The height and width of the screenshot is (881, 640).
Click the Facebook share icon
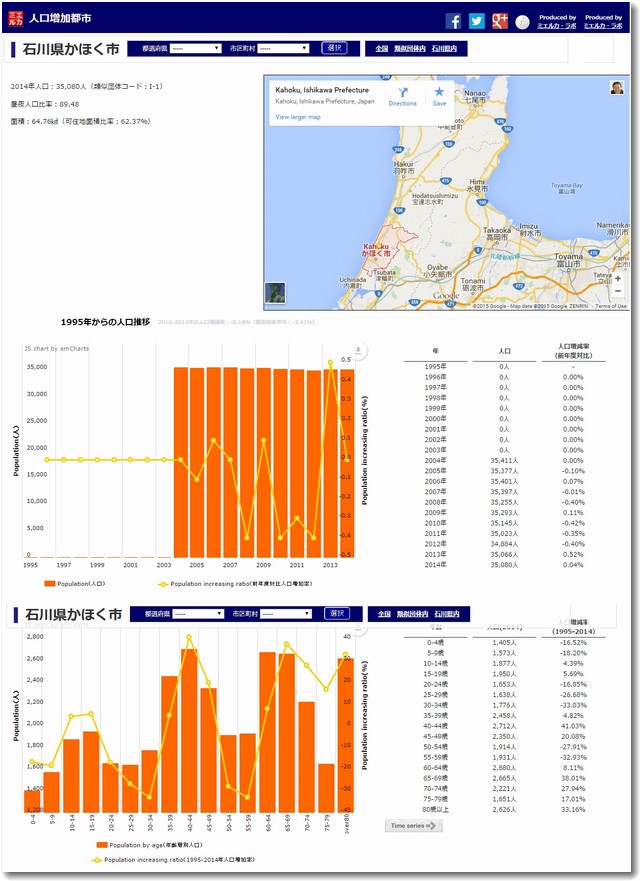[453, 21]
